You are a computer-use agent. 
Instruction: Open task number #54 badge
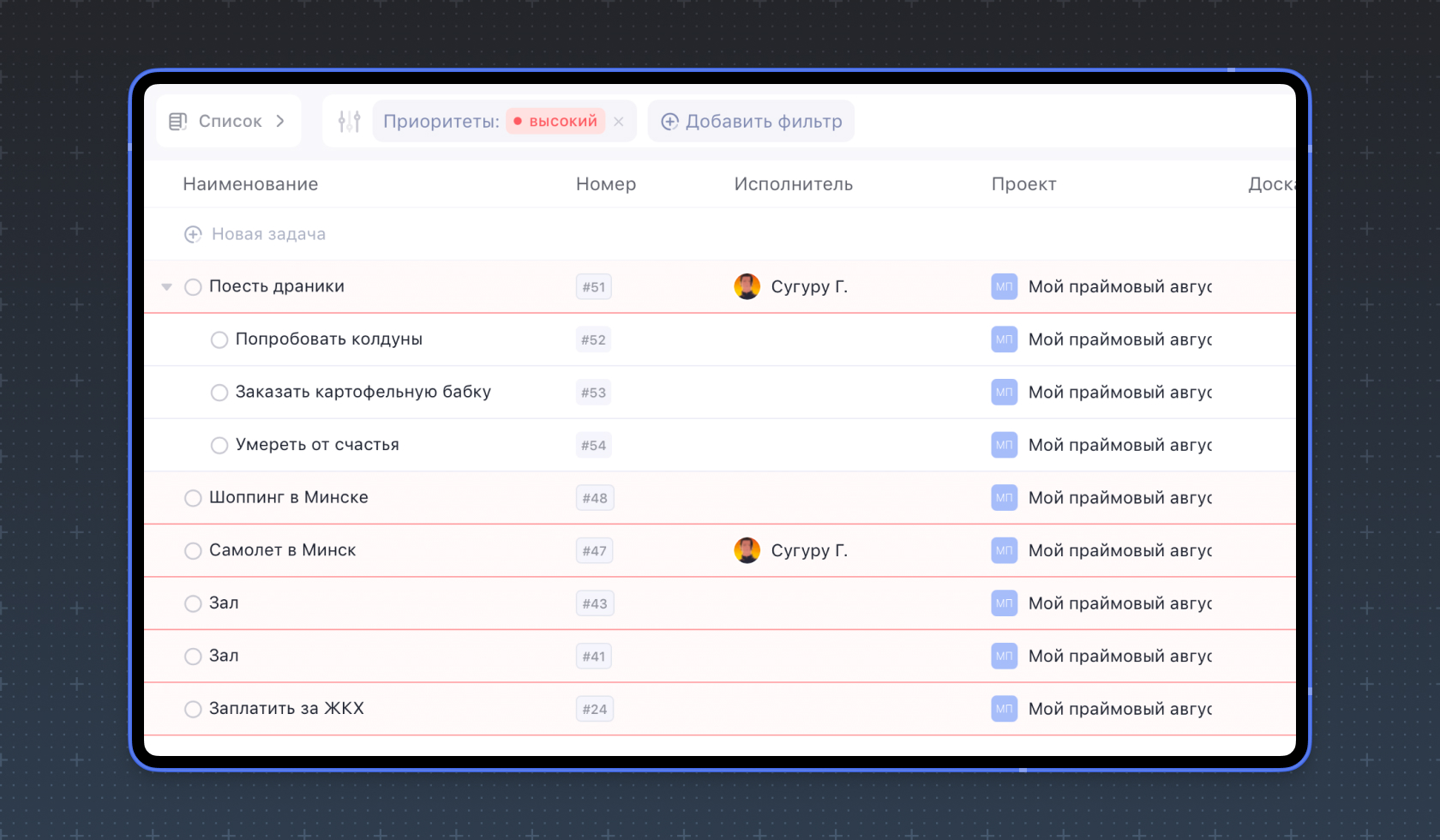tap(594, 446)
